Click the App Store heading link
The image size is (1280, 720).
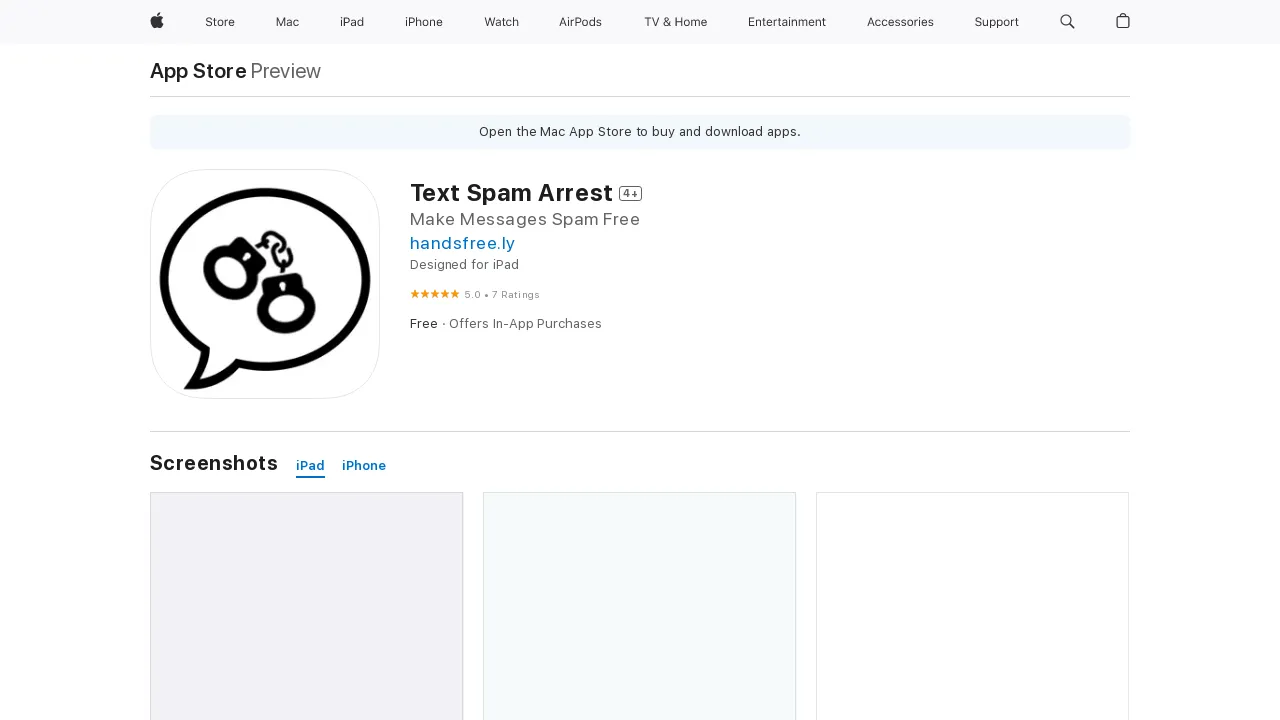pos(198,71)
